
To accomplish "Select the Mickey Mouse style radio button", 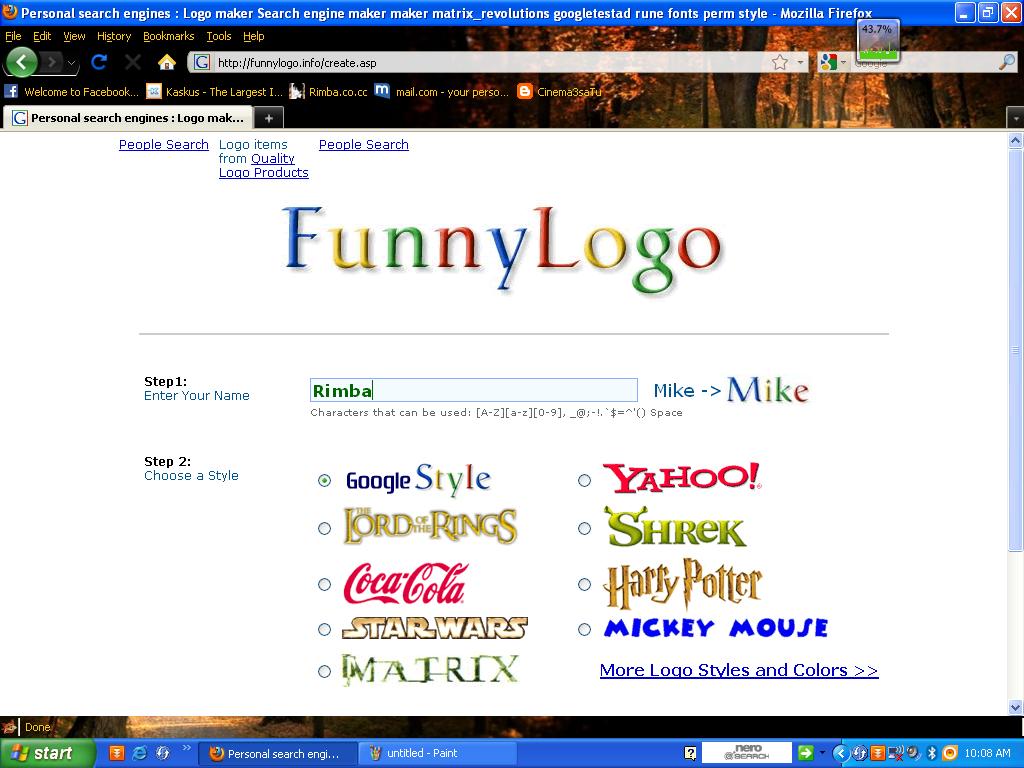I will 584,629.
